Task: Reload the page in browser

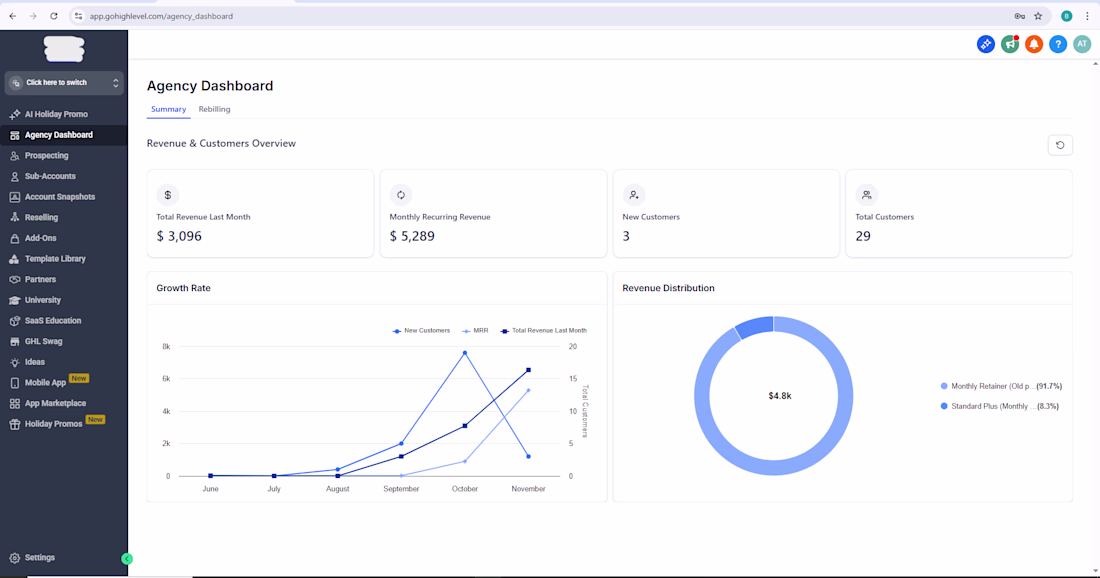Action: coord(53,15)
